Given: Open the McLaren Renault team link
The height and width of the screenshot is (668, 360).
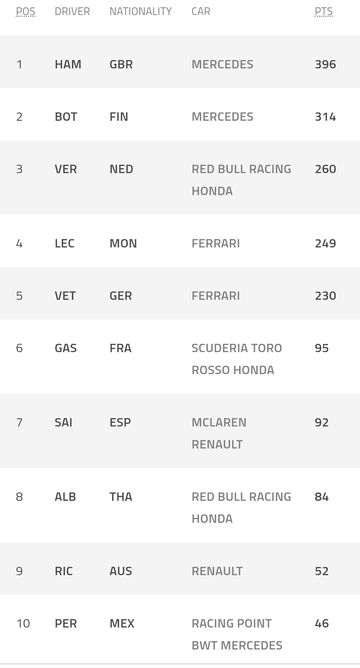Looking at the screenshot, I should coord(219,433).
